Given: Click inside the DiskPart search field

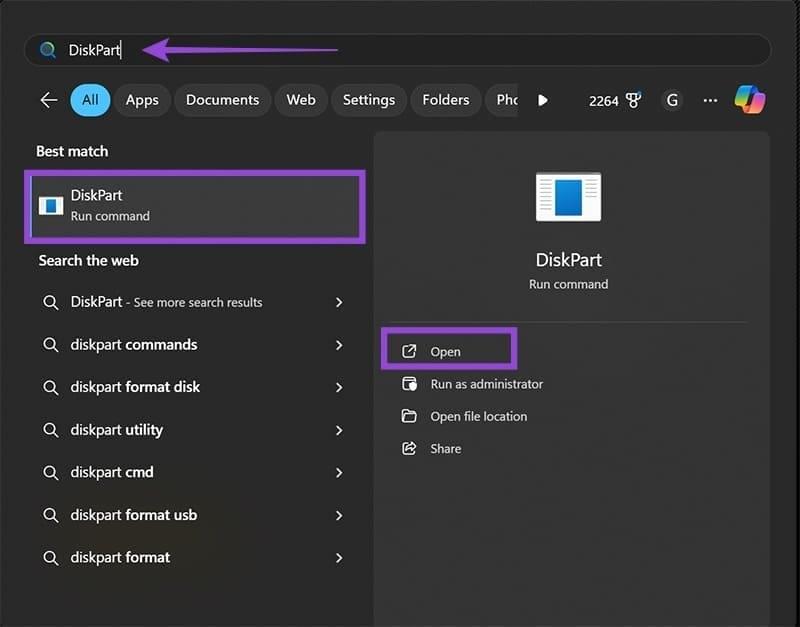Looking at the screenshot, I should point(400,50).
